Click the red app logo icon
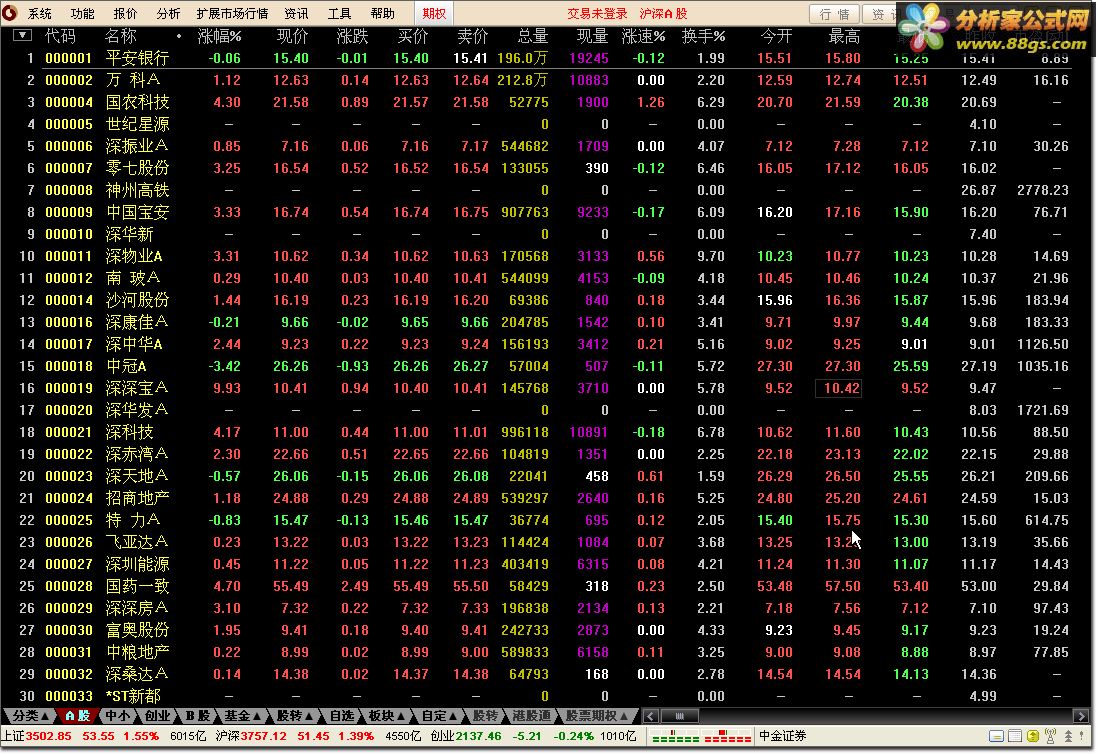Viewport: 1098px width, 754px height. click(10, 13)
